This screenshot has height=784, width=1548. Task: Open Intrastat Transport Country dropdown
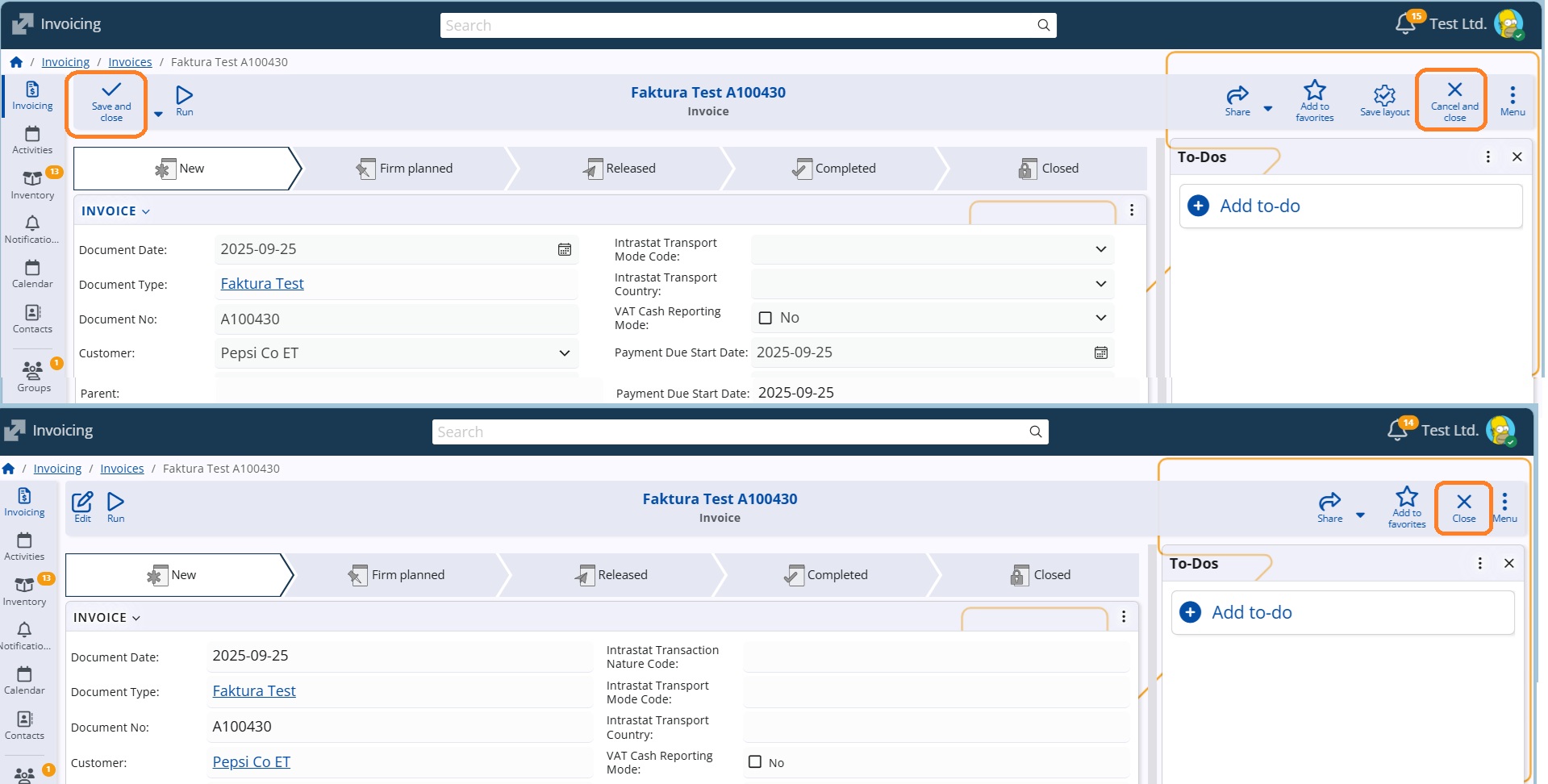(x=1101, y=284)
